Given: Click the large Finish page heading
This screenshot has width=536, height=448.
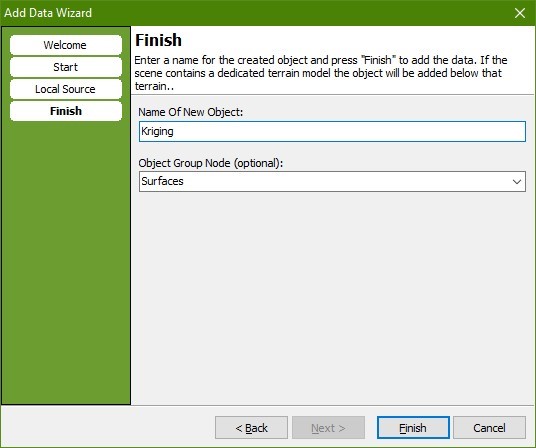Looking at the screenshot, I should click(x=158, y=40).
